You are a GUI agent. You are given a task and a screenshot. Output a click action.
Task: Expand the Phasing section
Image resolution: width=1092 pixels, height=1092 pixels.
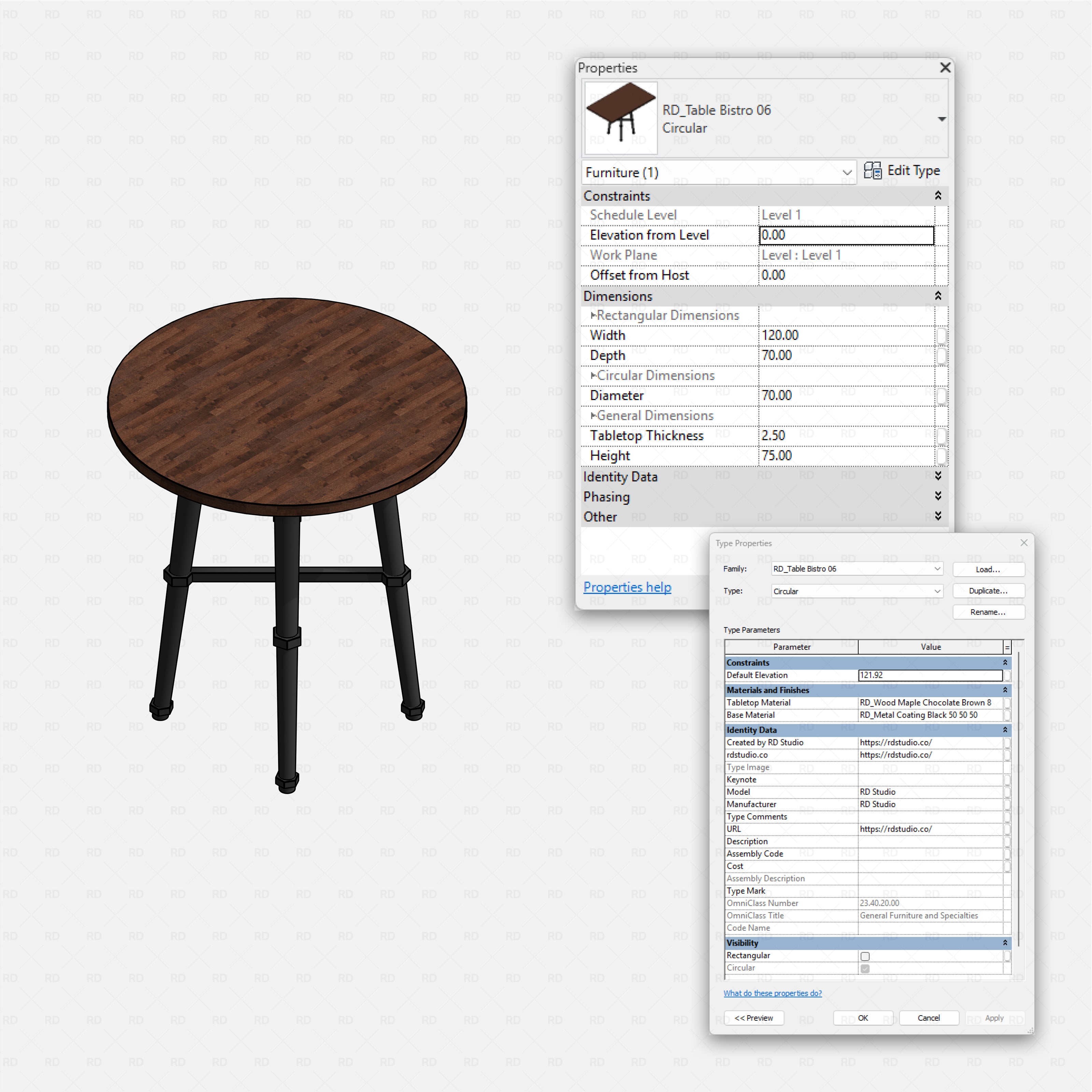click(x=938, y=496)
